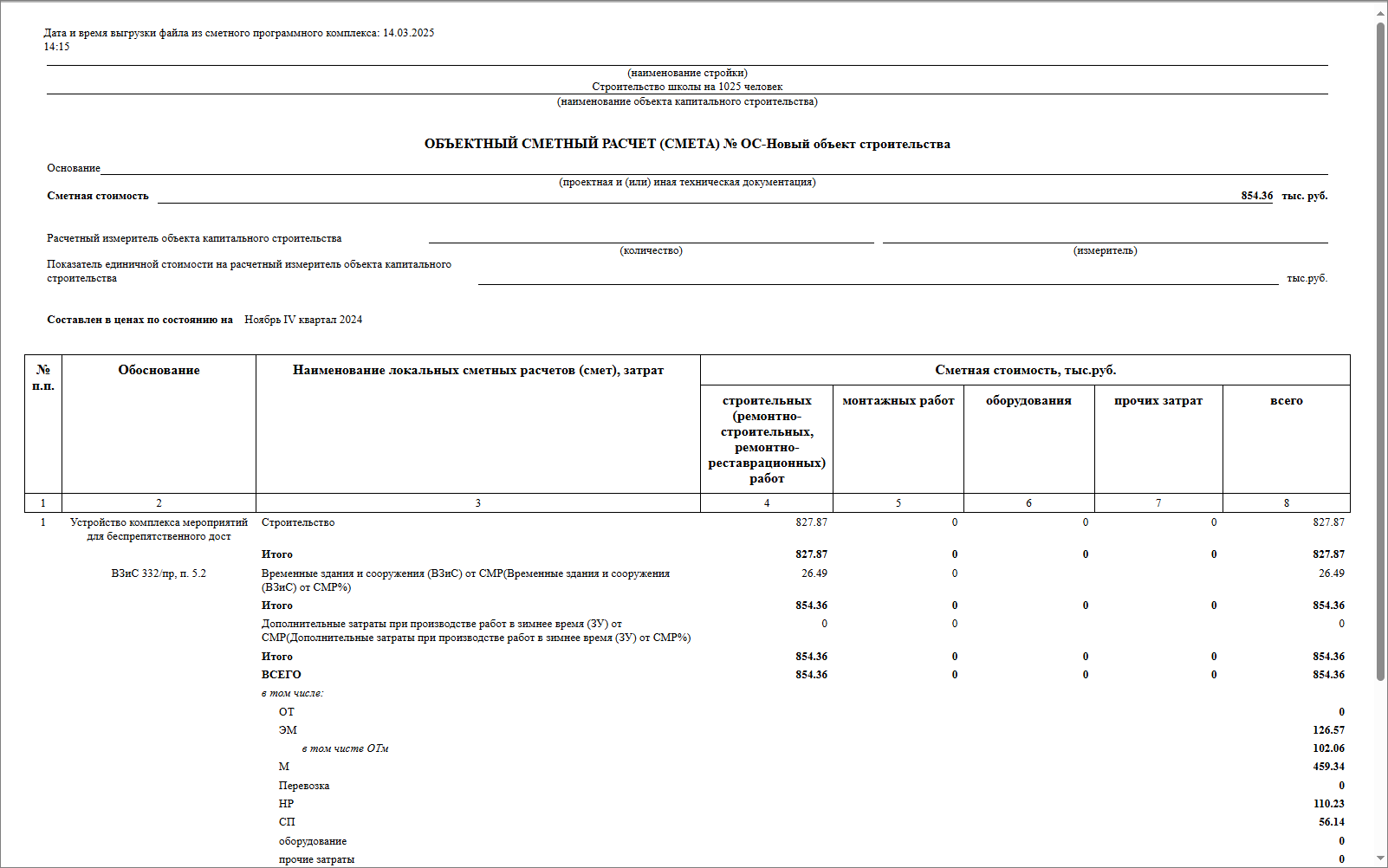The height and width of the screenshot is (868, 1388).
Task: Select the 'оборудования' column header
Action: pyautogui.click(x=1028, y=400)
